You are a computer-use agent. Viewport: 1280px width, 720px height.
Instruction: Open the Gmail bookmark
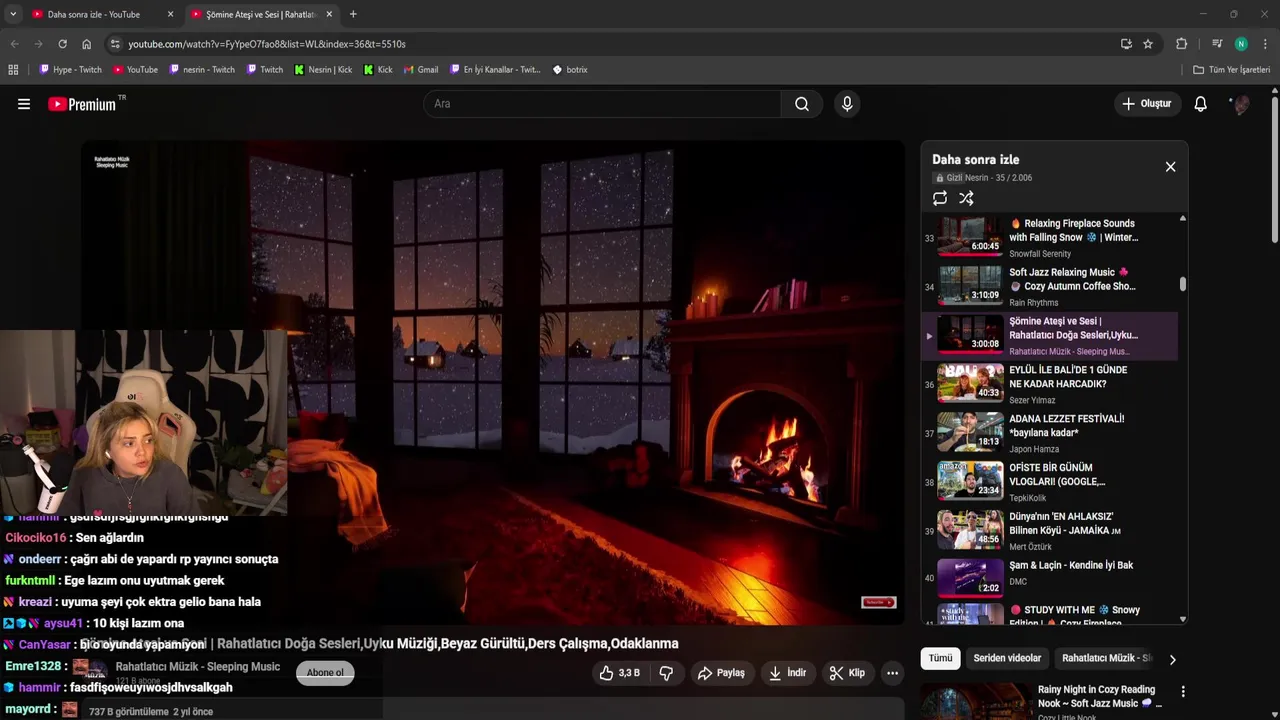(421, 70)
